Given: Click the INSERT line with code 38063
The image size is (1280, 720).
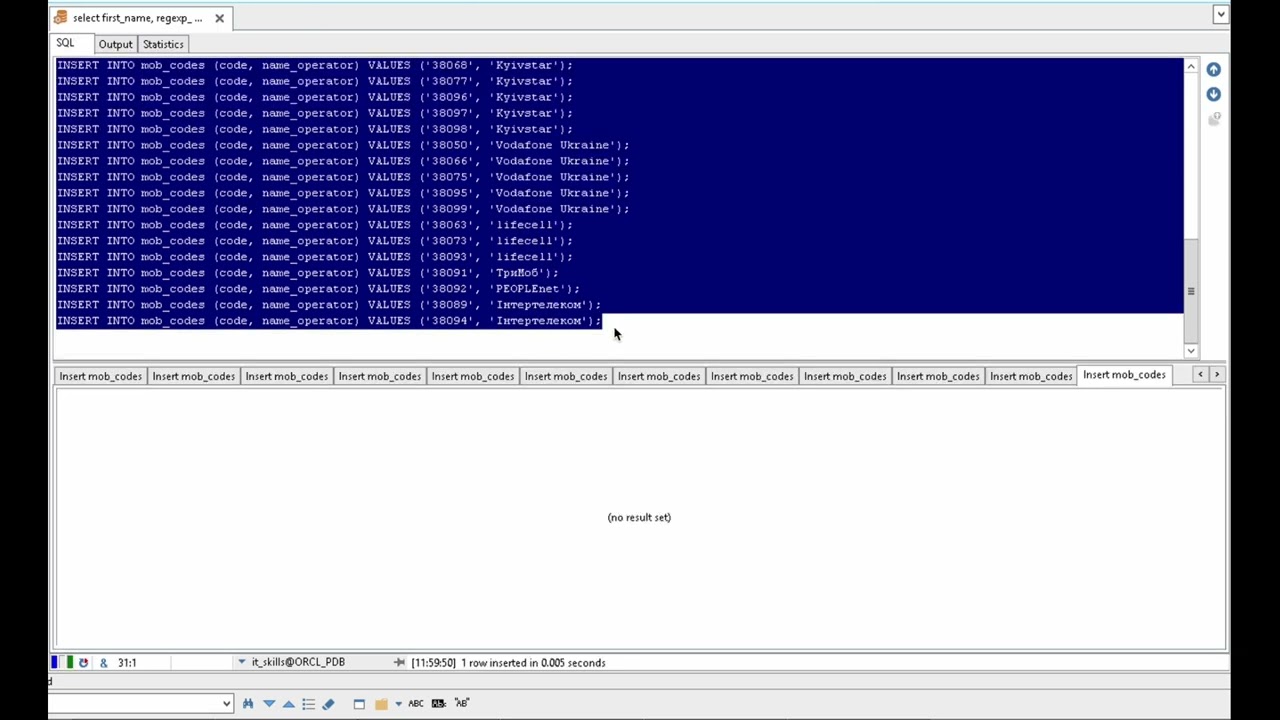Looking at the screenshot, I should click(x=315, y=225).
